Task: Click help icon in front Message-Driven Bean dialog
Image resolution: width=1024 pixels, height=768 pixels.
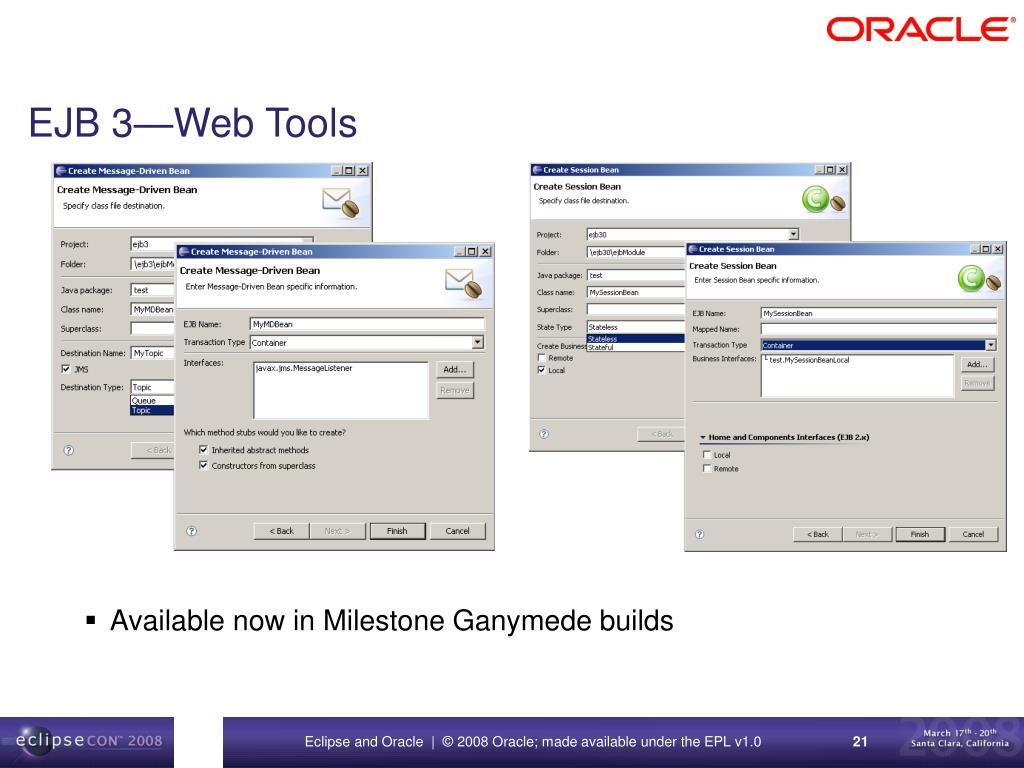Action: 191,531
